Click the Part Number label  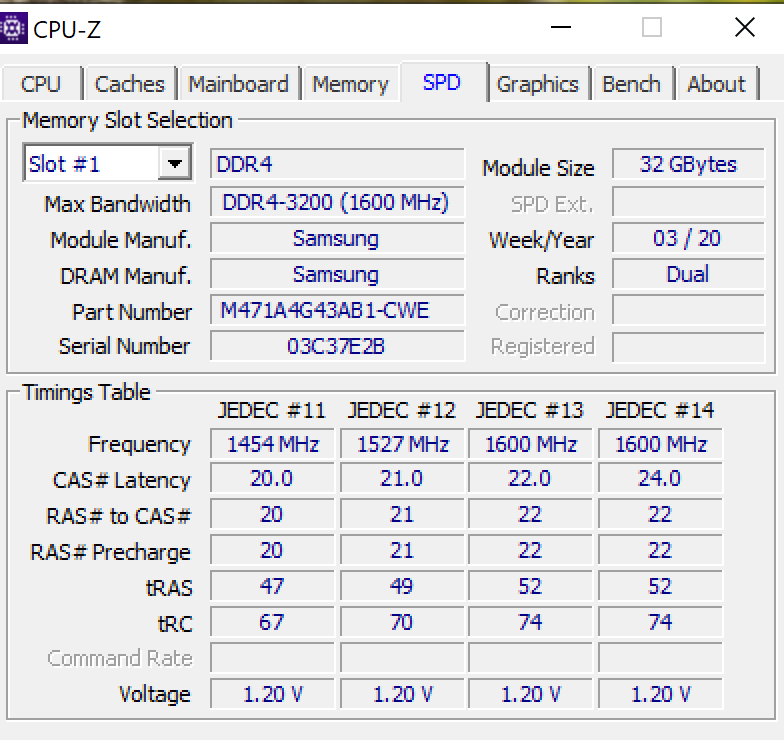(132, 312)
